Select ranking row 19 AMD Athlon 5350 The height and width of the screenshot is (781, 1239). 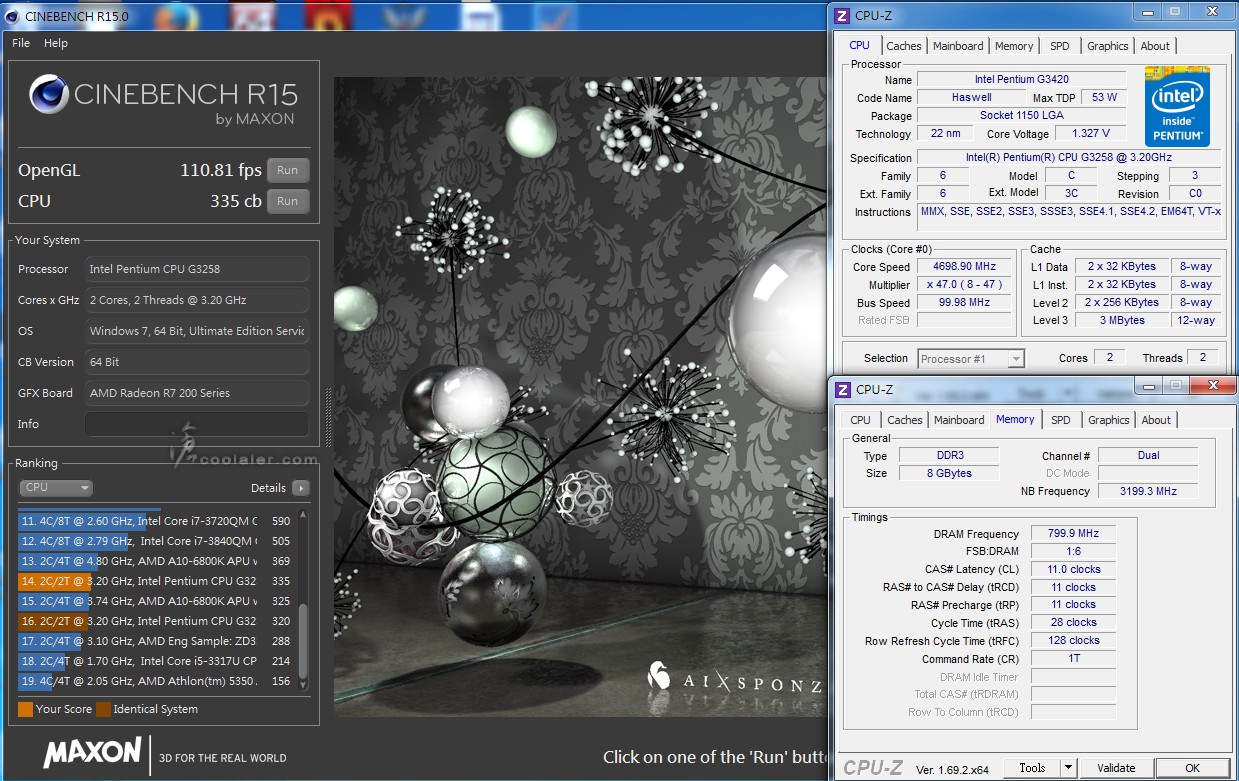pyautogui.click(x=155, y=681)
